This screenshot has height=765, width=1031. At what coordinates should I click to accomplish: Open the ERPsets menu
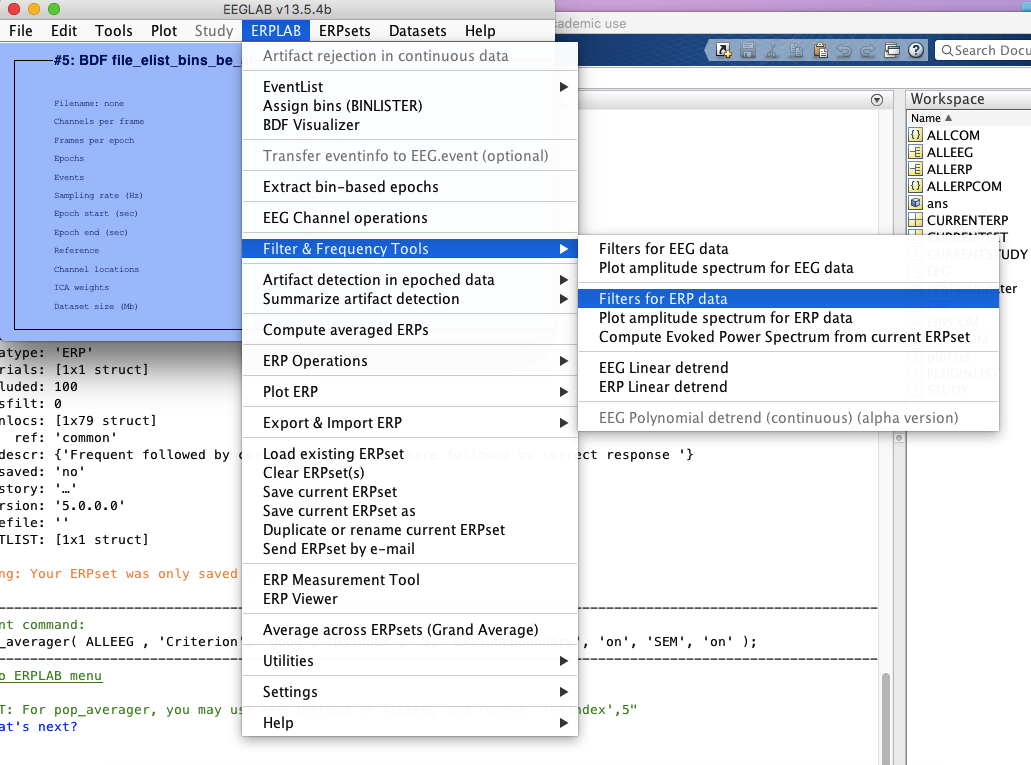pyautogui.click(x=345, y=31)
